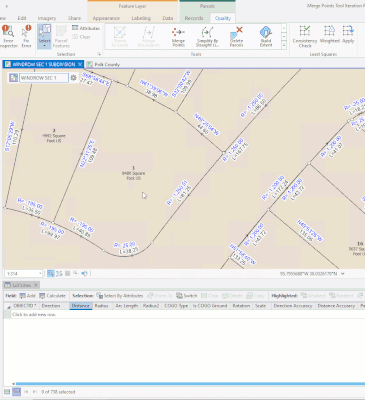Expand the Tools gallery

pyautogui.click(x=284, y=45)
